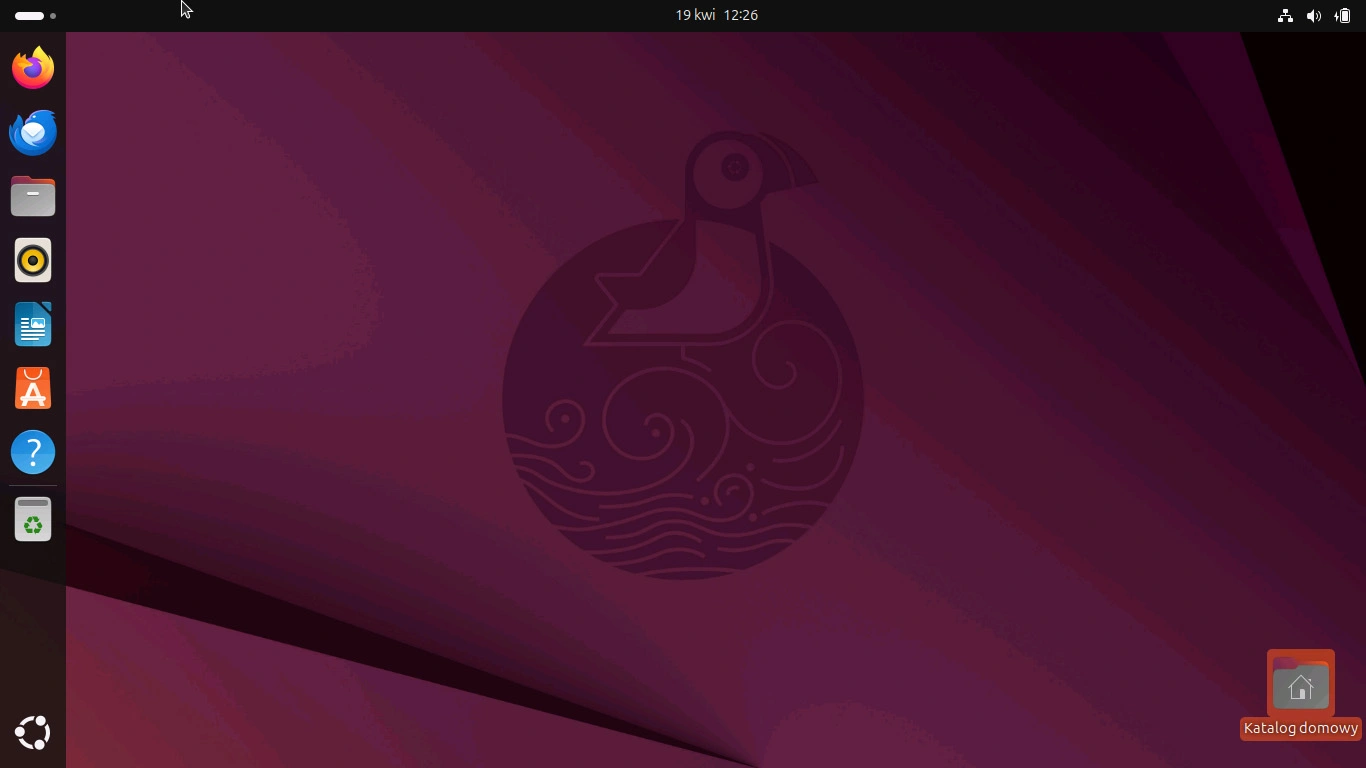
Task: Click the Katalog domowy label
Action: (x=1300, y=728)
